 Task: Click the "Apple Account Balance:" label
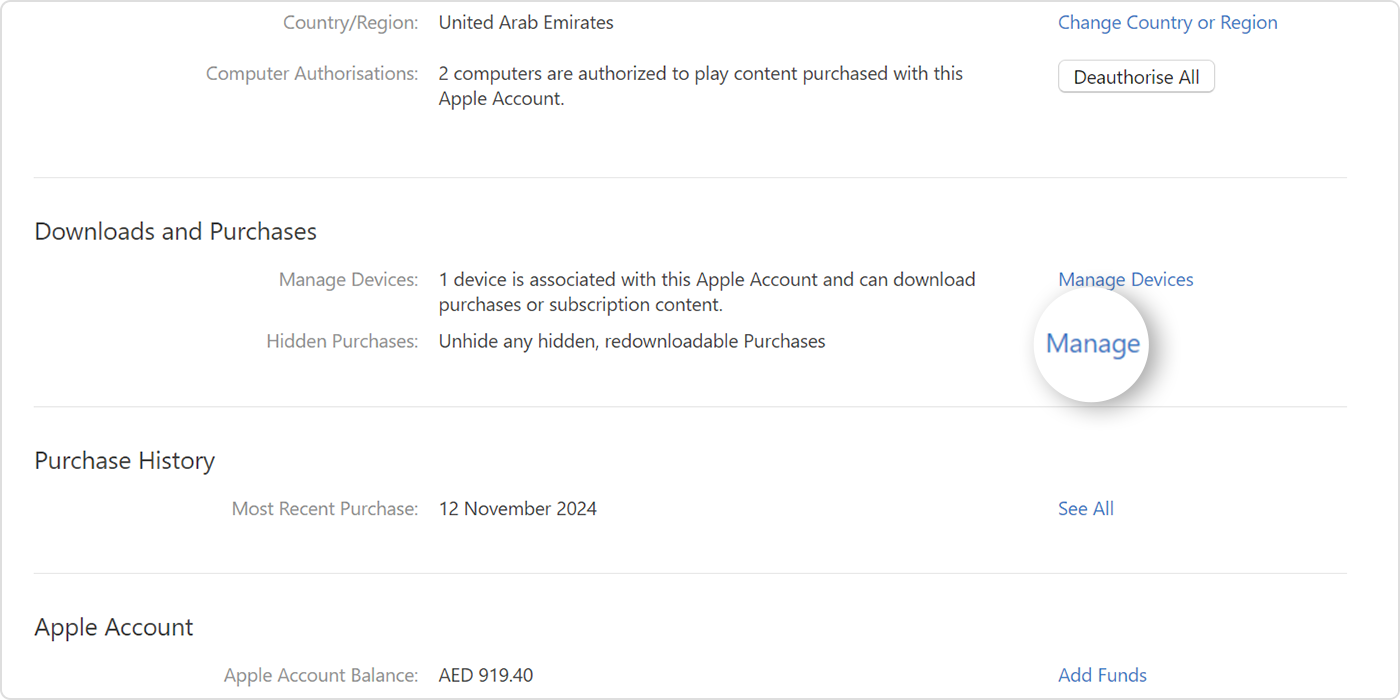(x=321, y=675)
